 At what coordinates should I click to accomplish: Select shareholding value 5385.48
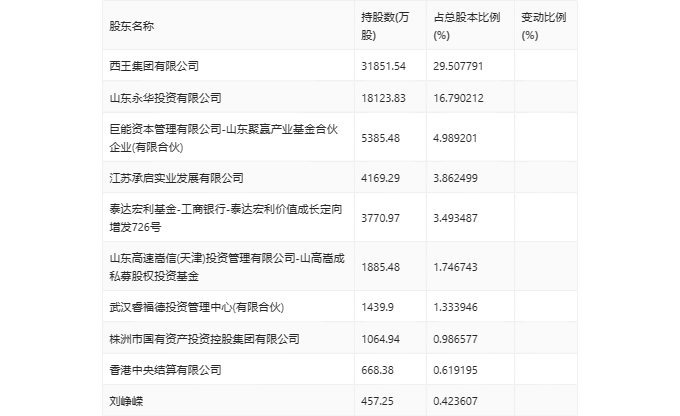point(380,138)
